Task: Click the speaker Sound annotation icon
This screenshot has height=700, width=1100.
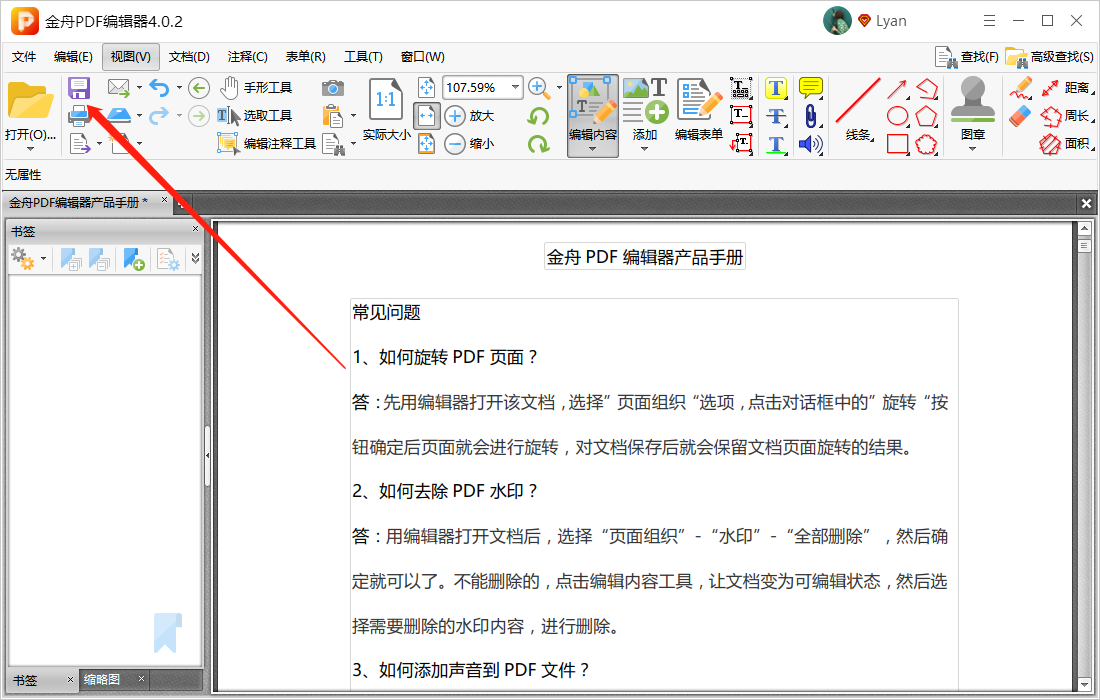Action: pos(811,144)
